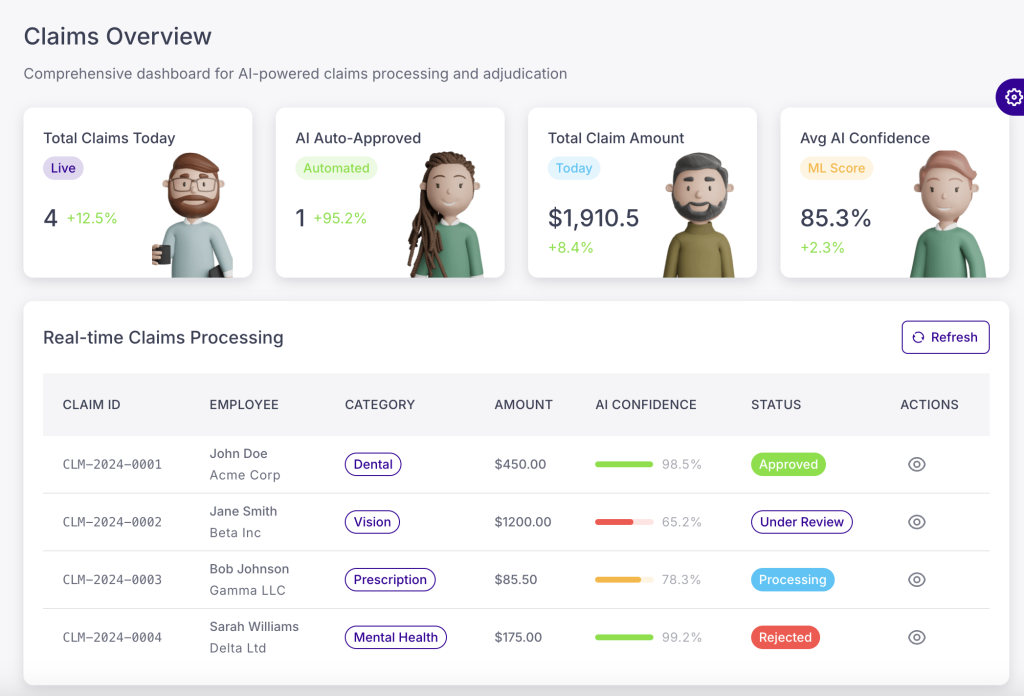Select claim ID CLM-2024-0002
This screenshot has width=1024, height=696.
click(112, 522)
